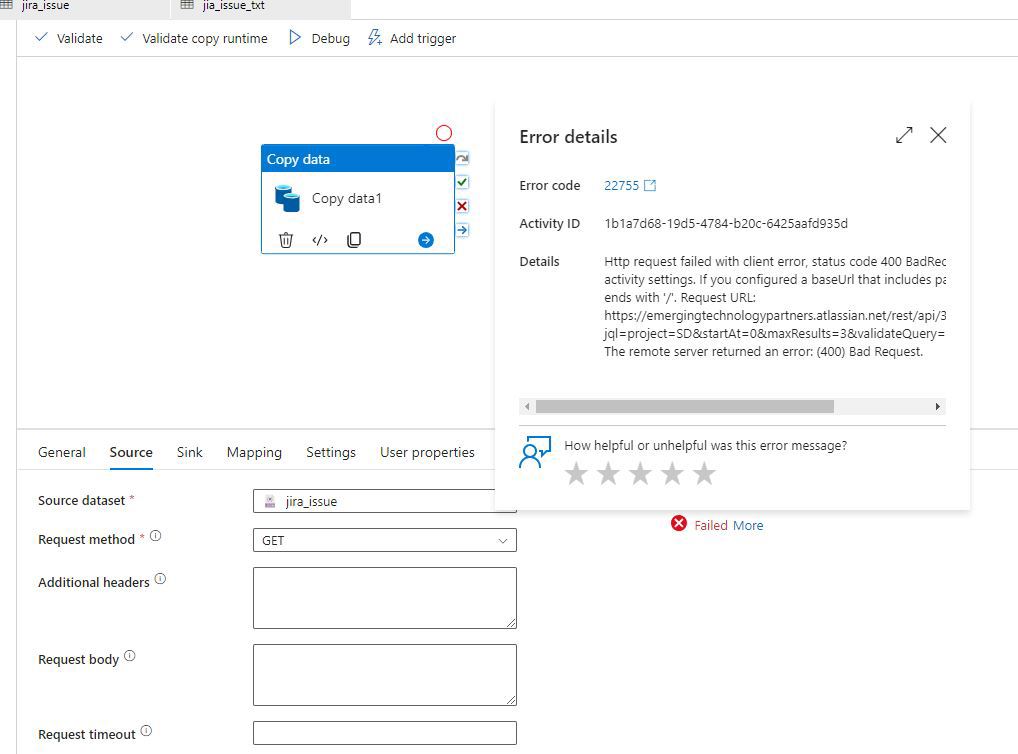
Task: Select the Debug icon in the toolbar
Action: tap(296, 38)
